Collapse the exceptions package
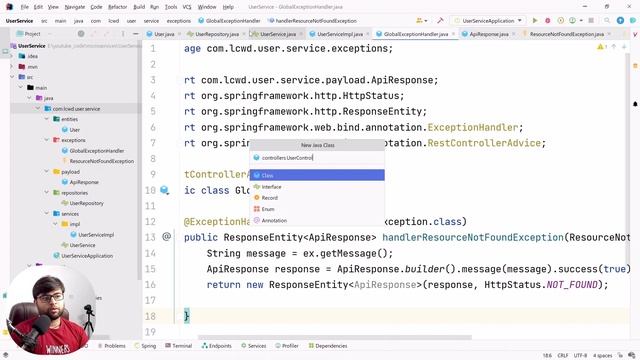The image size is (640, 360). (46, 140)
